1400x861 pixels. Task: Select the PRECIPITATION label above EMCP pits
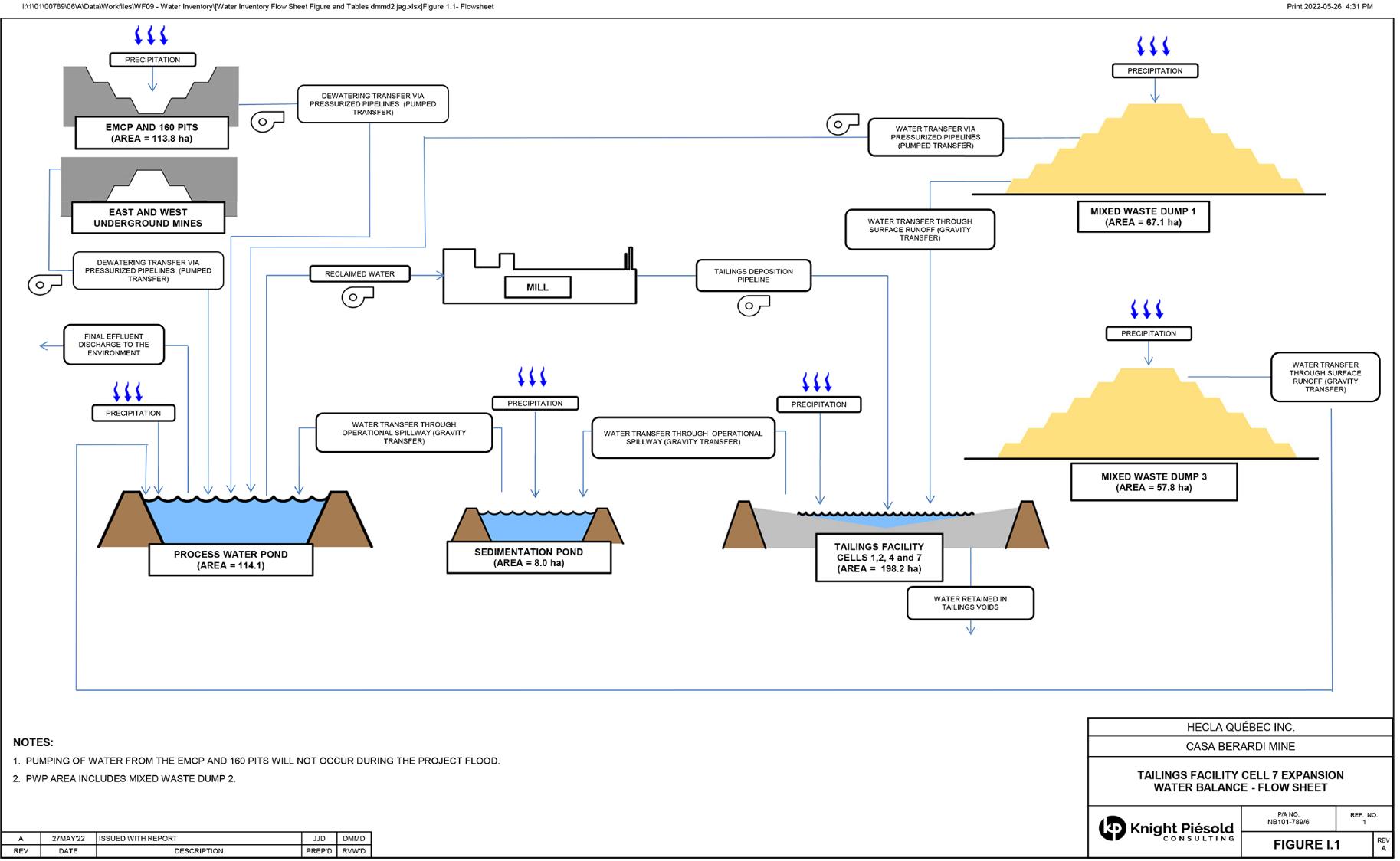tap(152, 60)
